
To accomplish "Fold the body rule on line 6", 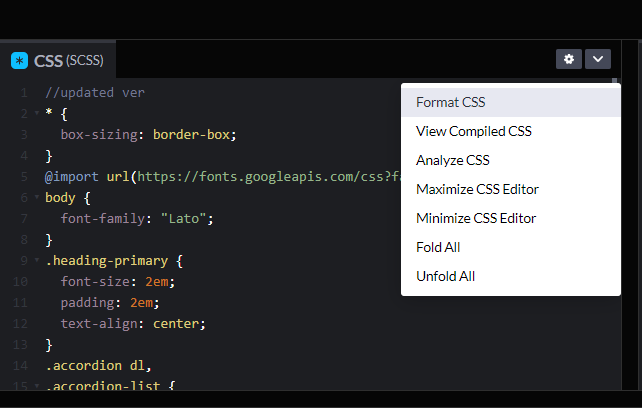I will [x=37, y=197].
